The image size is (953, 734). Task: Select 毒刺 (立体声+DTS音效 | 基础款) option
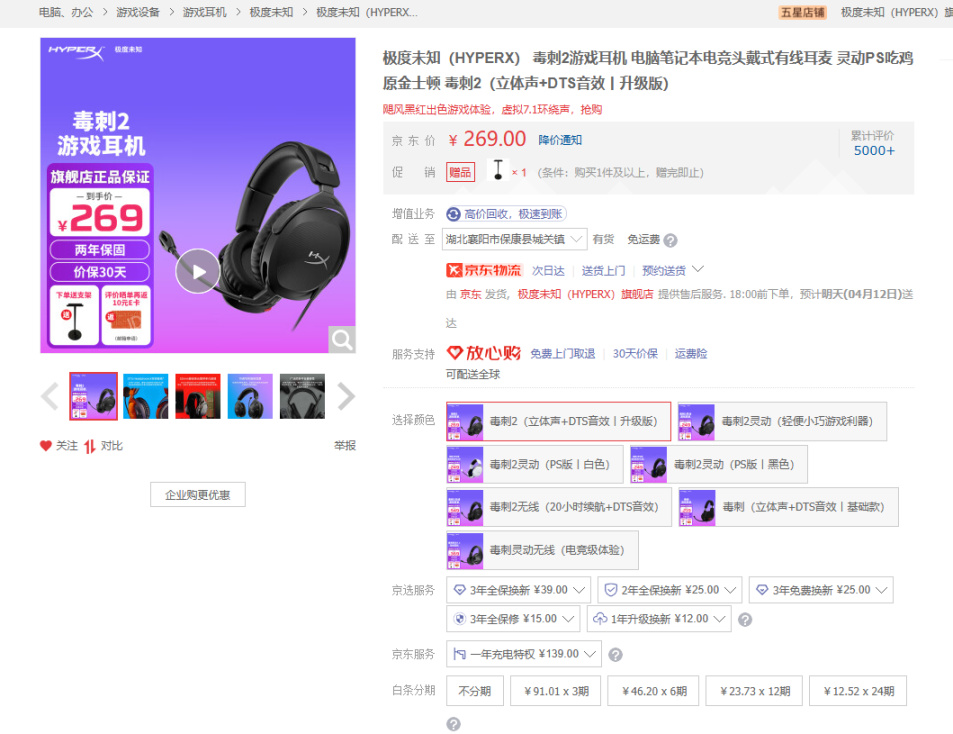click(788, 507)
